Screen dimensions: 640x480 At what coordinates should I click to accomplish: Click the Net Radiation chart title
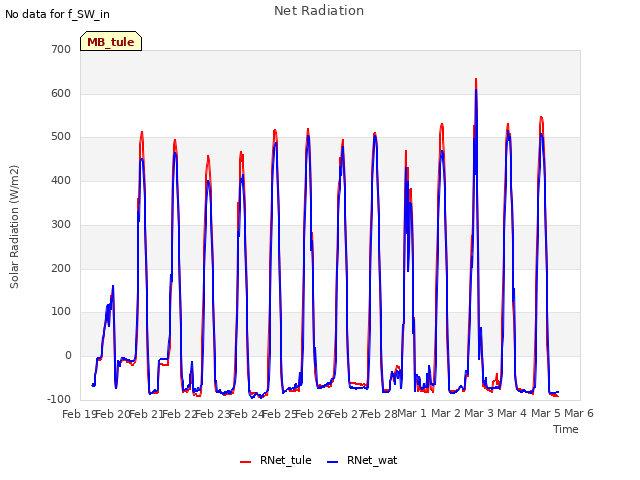point(319,11)
